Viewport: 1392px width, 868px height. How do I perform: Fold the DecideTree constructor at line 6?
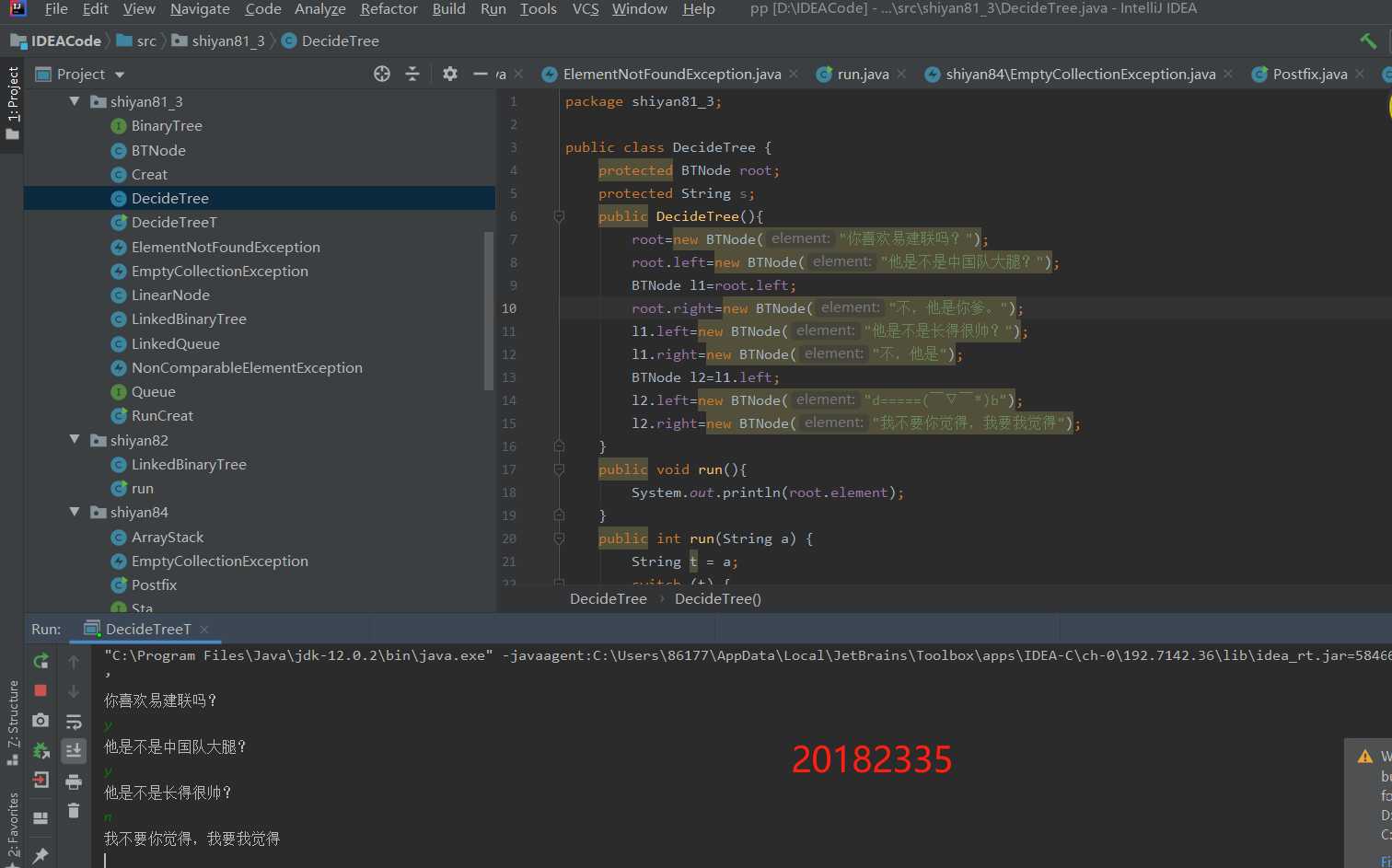point(559,216)
